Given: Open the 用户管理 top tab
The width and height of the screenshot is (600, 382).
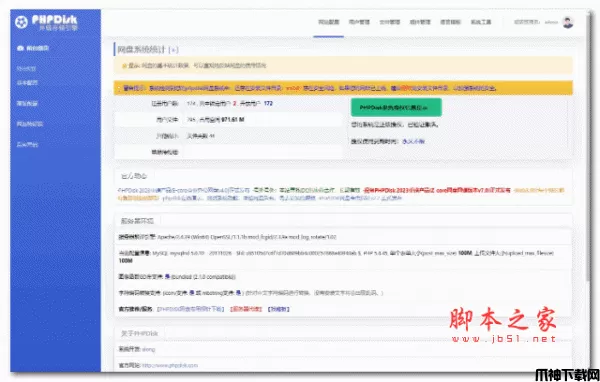Looking at the screenshot, I should [x=359, y=22].
